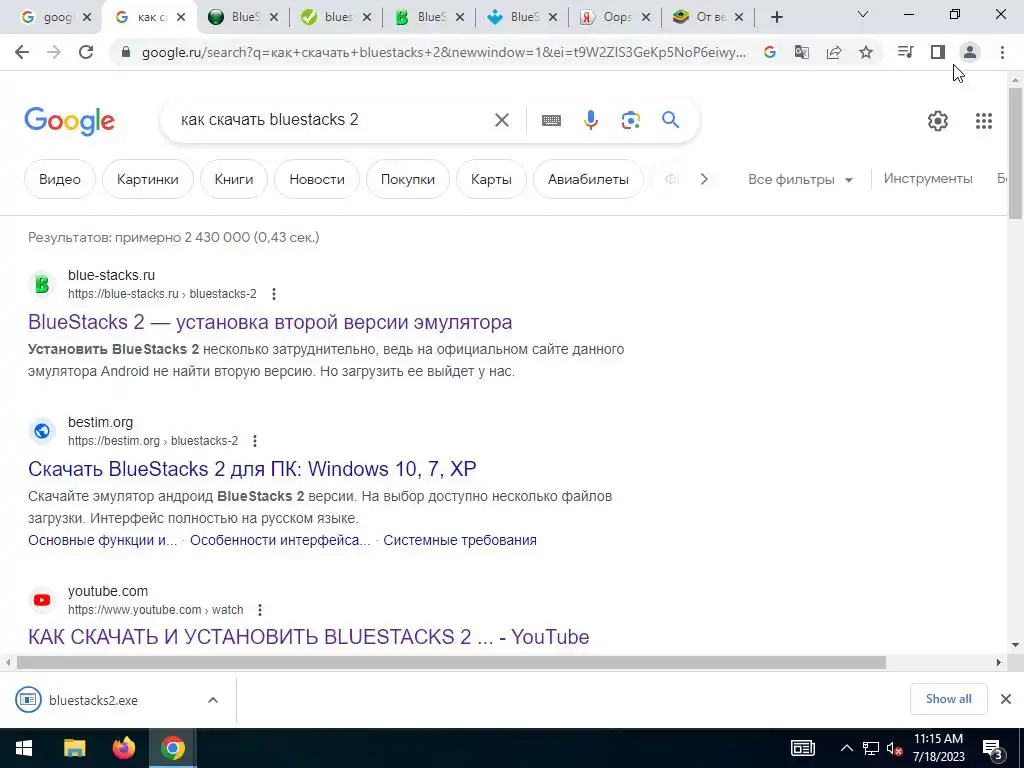Reload the current page
The image size is (1024, 768).
86,52
